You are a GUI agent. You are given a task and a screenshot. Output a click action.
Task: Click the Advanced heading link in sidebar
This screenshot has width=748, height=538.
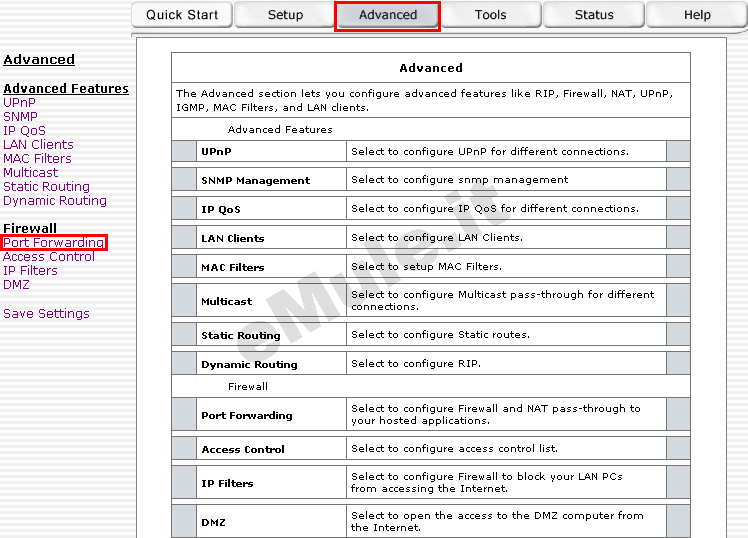pyautogui.click(x=39, y=60)
